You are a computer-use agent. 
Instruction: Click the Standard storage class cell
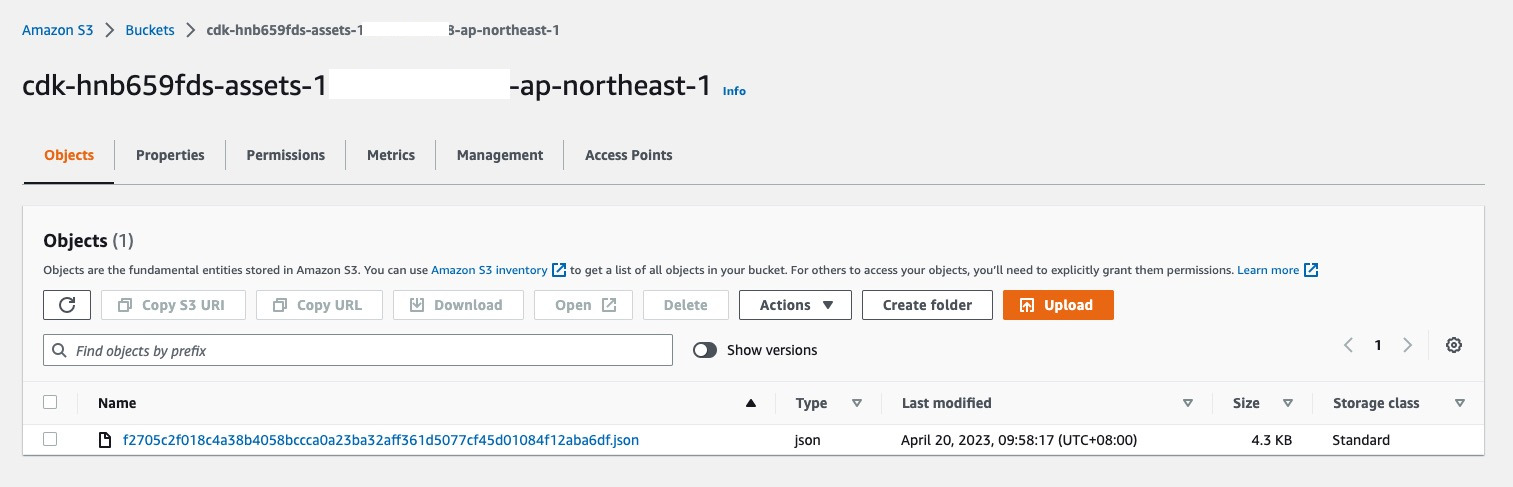click(x=1361, y=440)
